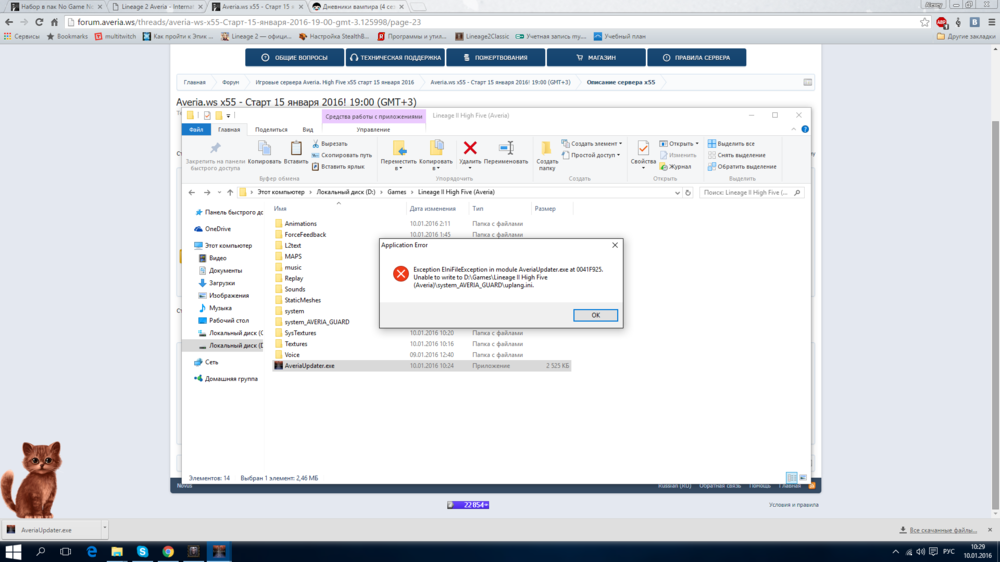1000x562 pixels.
Task: Click the Create folder (Создать папку) icon
Action: click(x=547, y=152)
